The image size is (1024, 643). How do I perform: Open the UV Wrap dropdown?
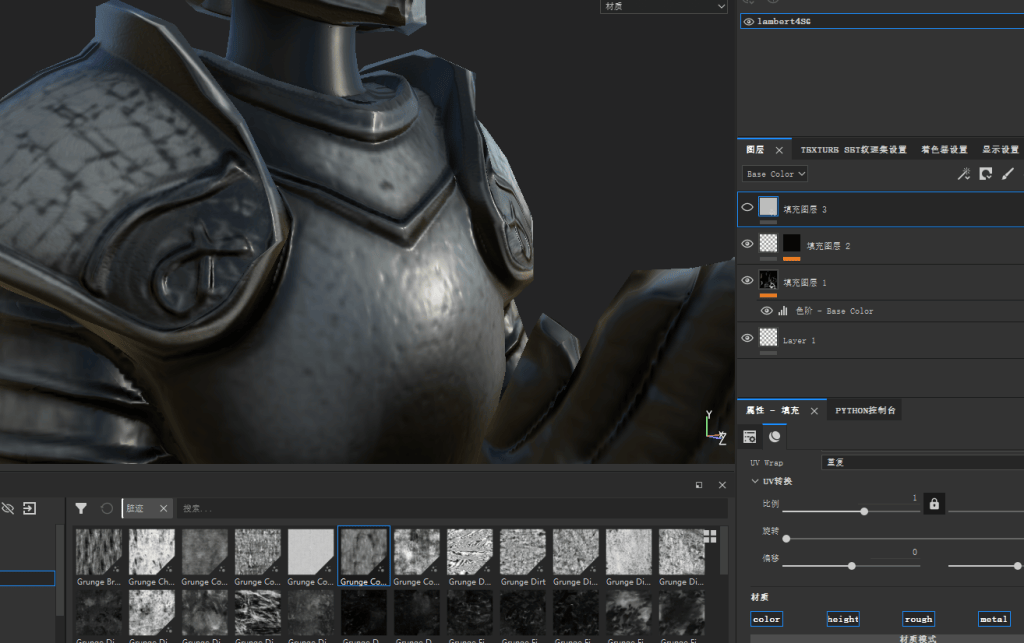click(922, 462)
